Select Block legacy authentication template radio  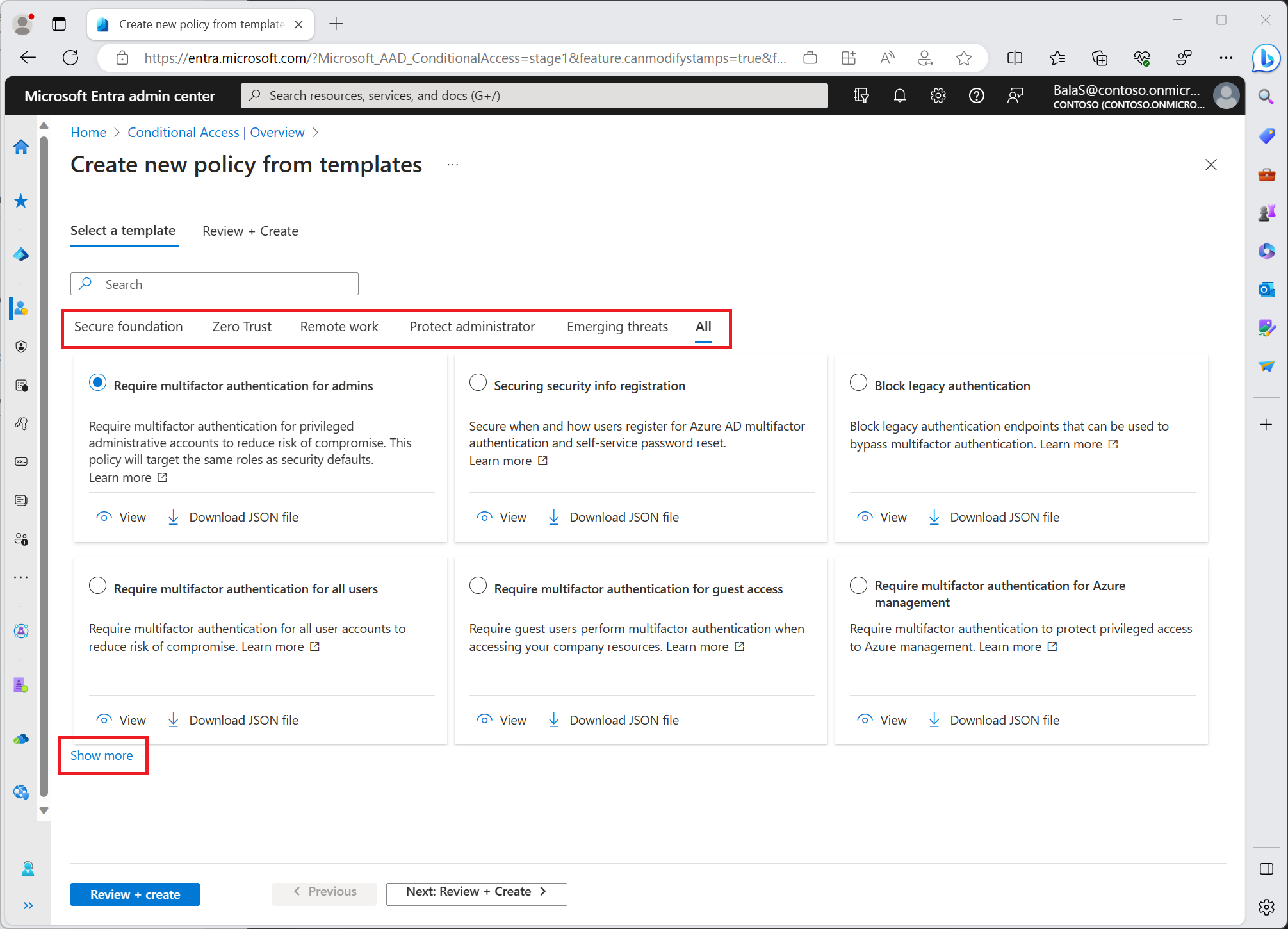859,382
